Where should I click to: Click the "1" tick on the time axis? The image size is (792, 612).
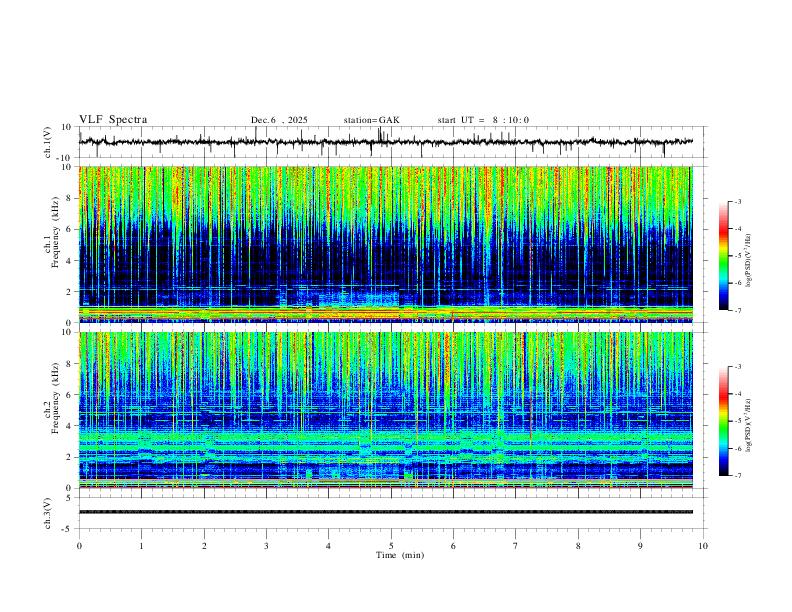[x=141, y=546]
